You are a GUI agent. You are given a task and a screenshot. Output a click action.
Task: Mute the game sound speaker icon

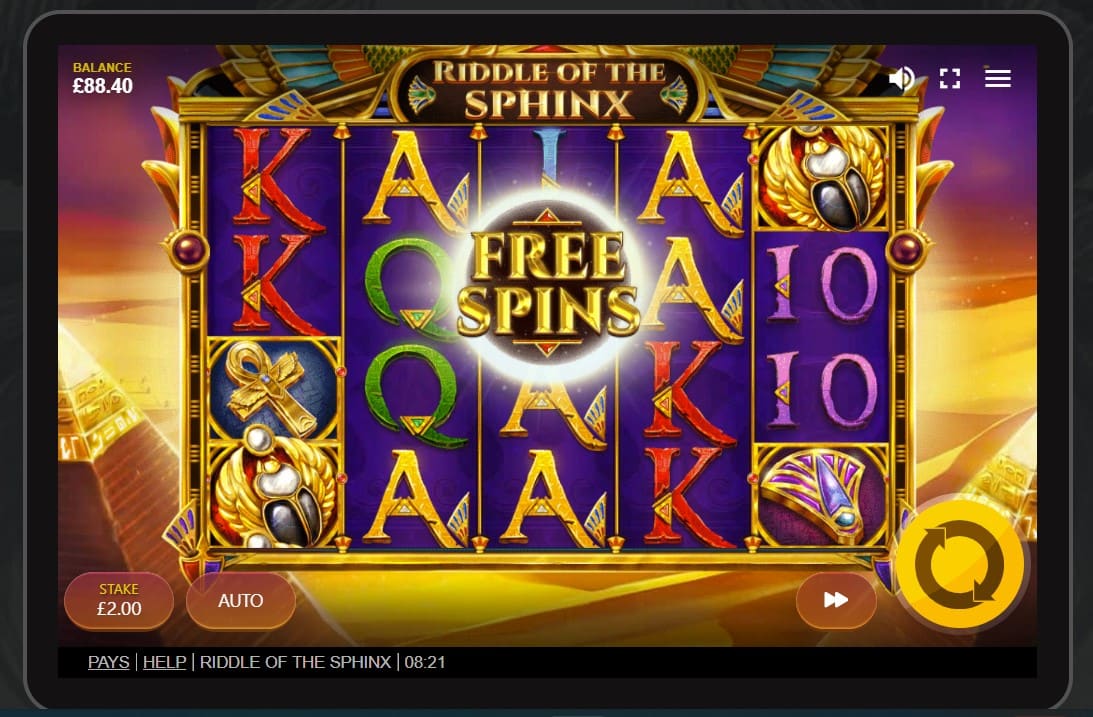[901, 79]
